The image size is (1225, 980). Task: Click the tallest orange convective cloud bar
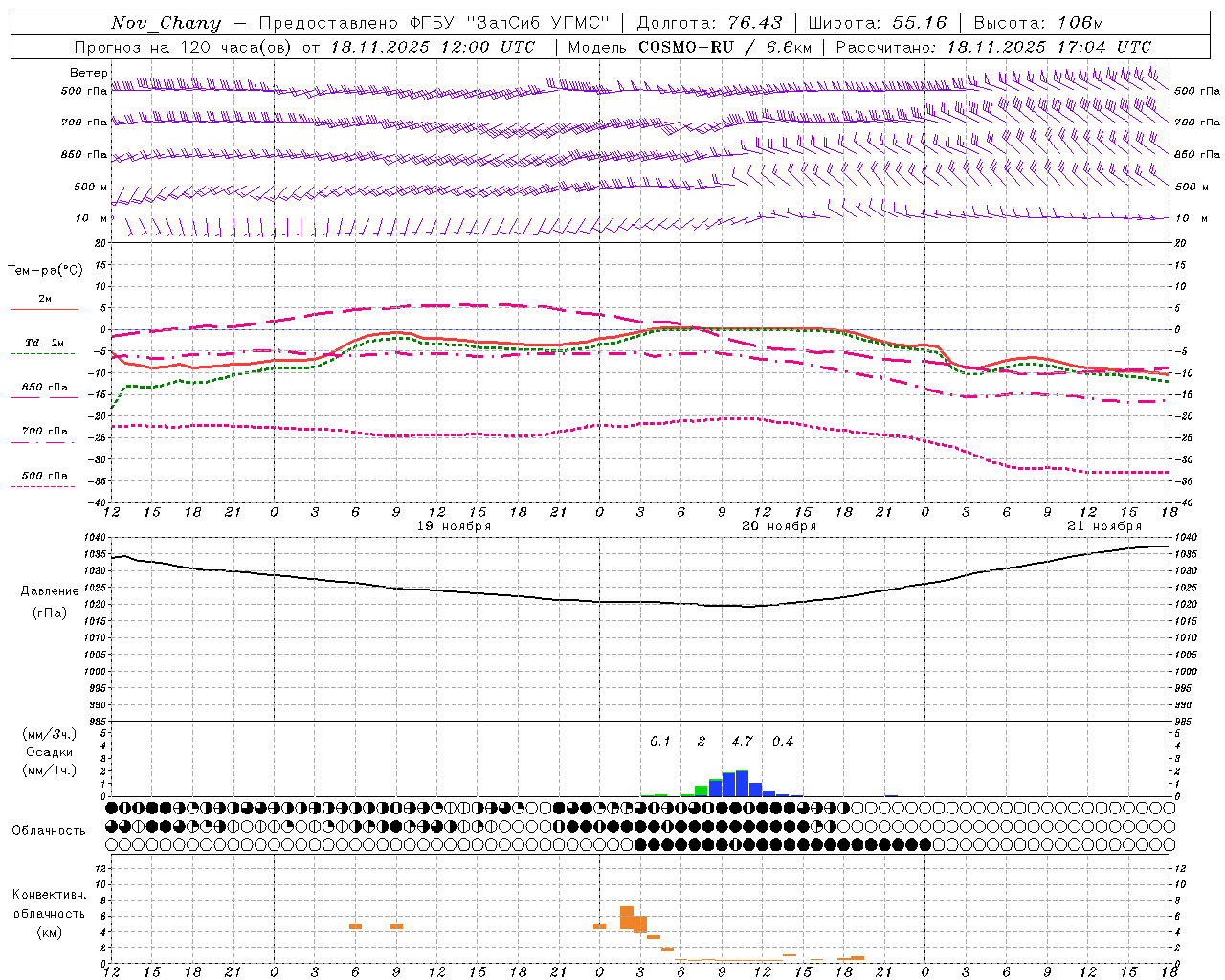627,918
